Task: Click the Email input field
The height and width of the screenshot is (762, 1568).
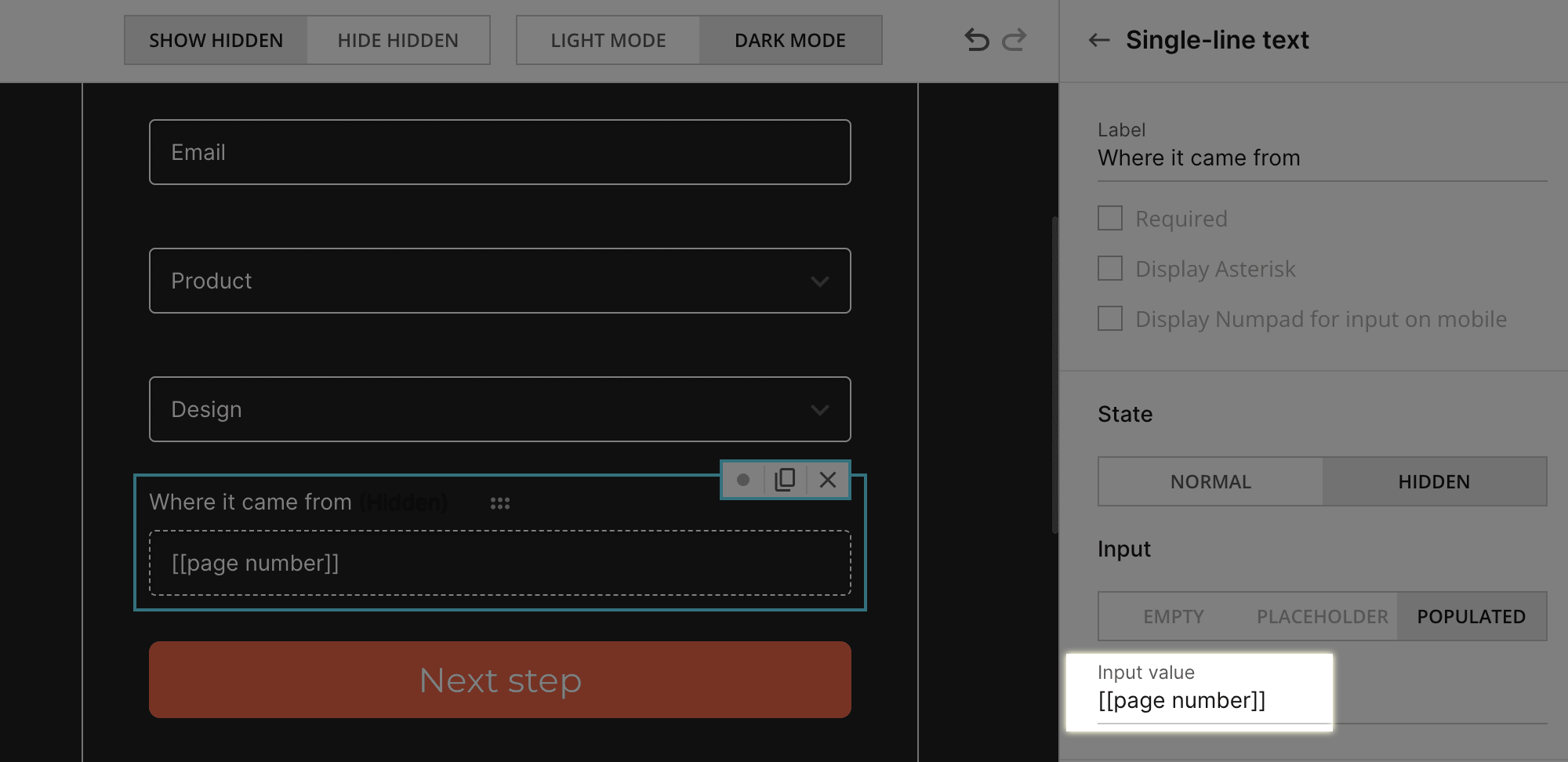Action: pos(499,152)
